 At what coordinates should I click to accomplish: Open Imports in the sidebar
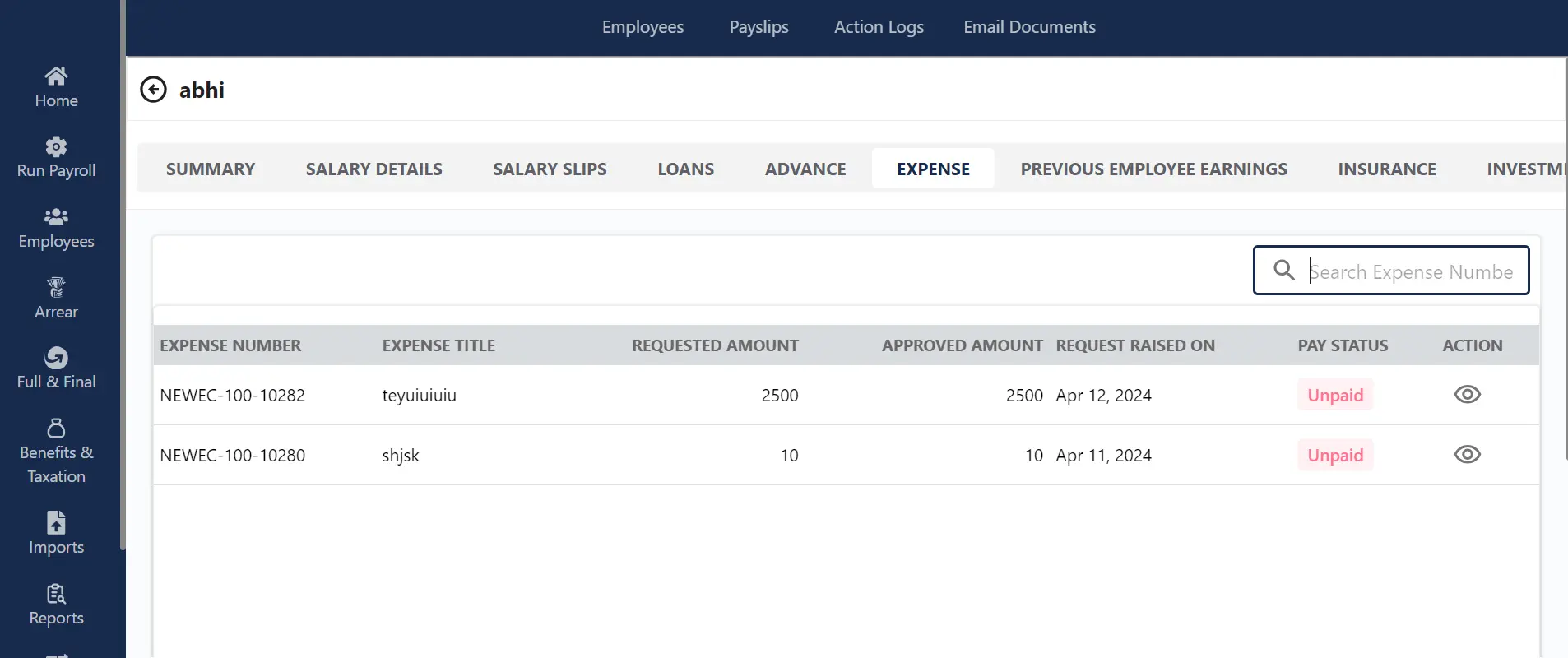click(x=56, y=534)
